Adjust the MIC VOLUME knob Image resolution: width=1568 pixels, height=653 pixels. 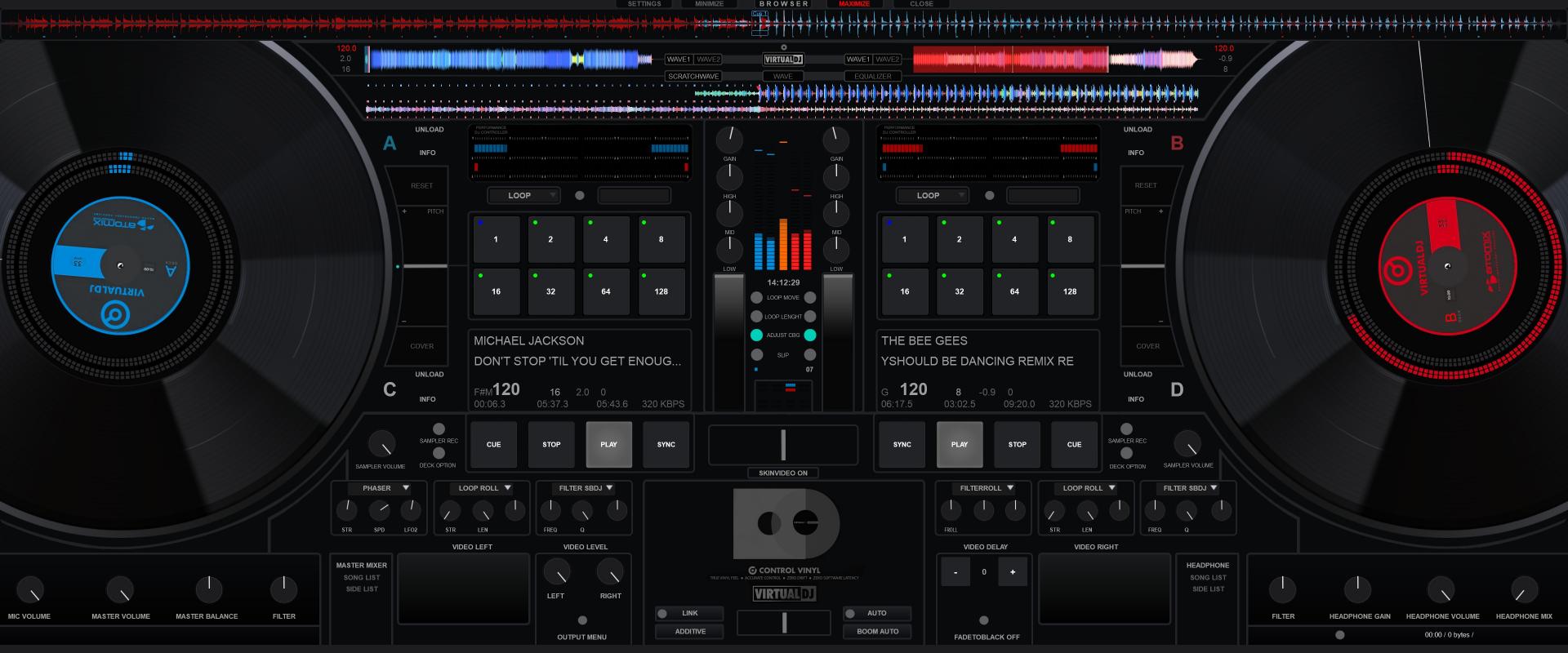(x=29, y=589)
